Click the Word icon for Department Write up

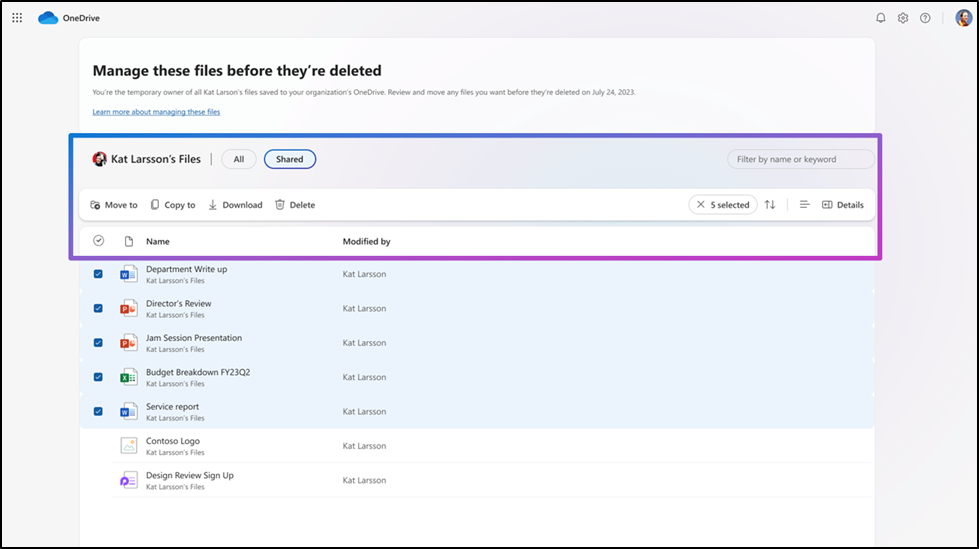tap(128, 274)
